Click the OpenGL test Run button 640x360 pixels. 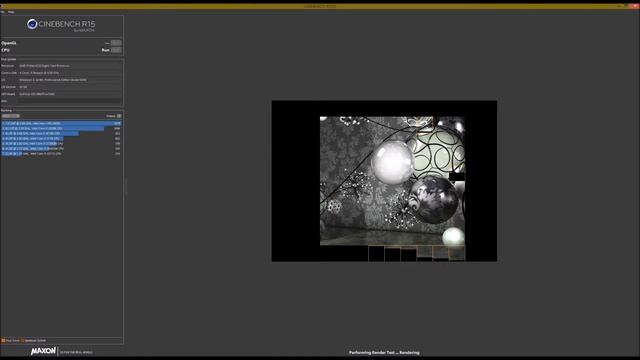[x=116, y=43]
